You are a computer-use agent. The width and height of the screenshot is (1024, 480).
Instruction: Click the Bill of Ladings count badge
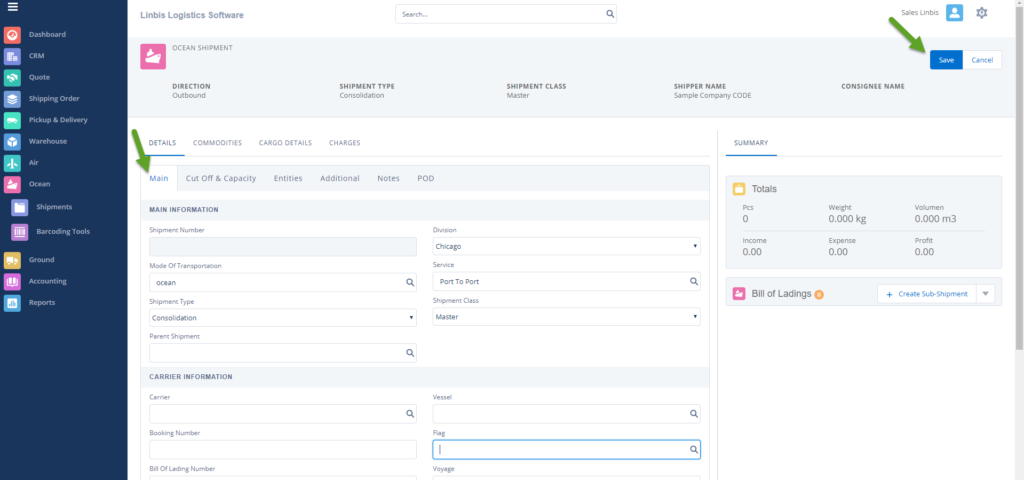tap(819, 295)
